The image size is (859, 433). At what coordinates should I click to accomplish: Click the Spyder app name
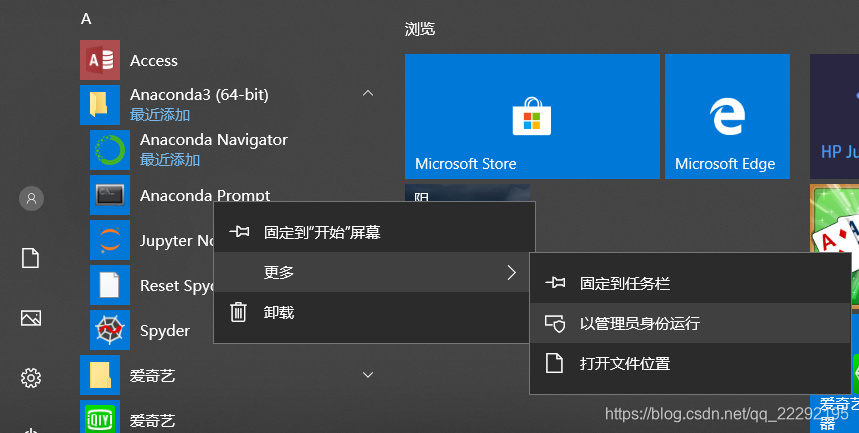click(x=165, y=331)
